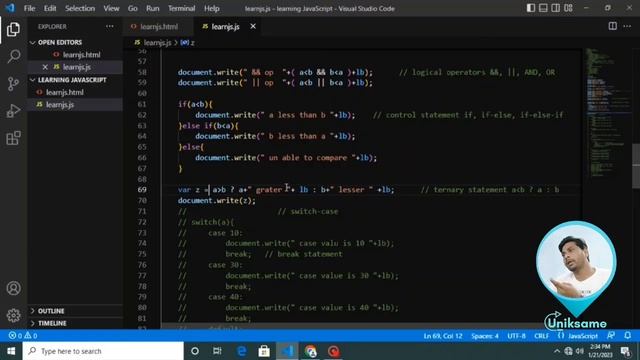This screenshot has height=360, width=640.
Task: Open Explorer Views and More Actions ellipsis
Action: coord(110,26)
